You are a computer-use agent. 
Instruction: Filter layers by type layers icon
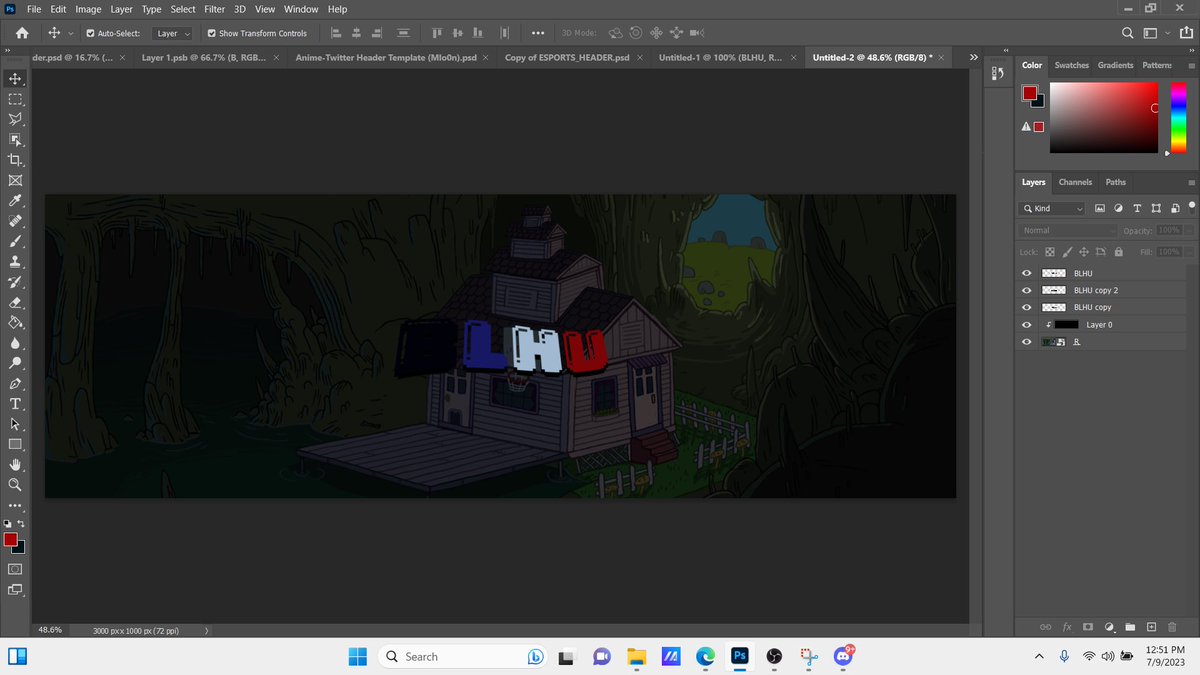click(1137, 208)
